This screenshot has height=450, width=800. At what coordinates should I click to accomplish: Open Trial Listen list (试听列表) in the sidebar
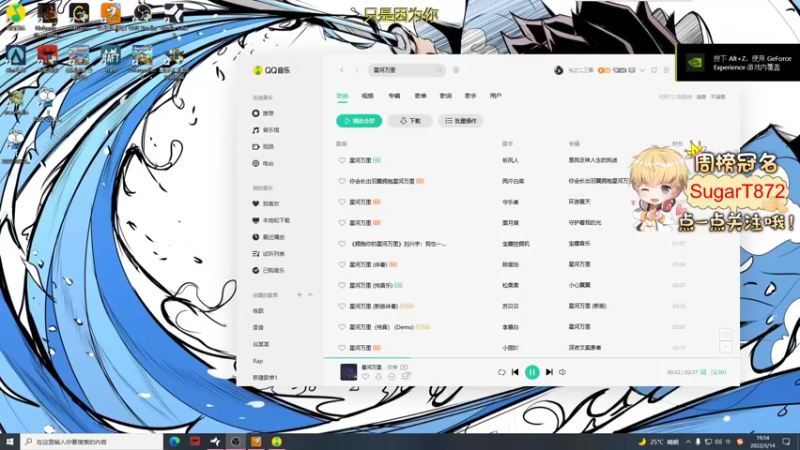pyautogui.click(x=268, y=254)
